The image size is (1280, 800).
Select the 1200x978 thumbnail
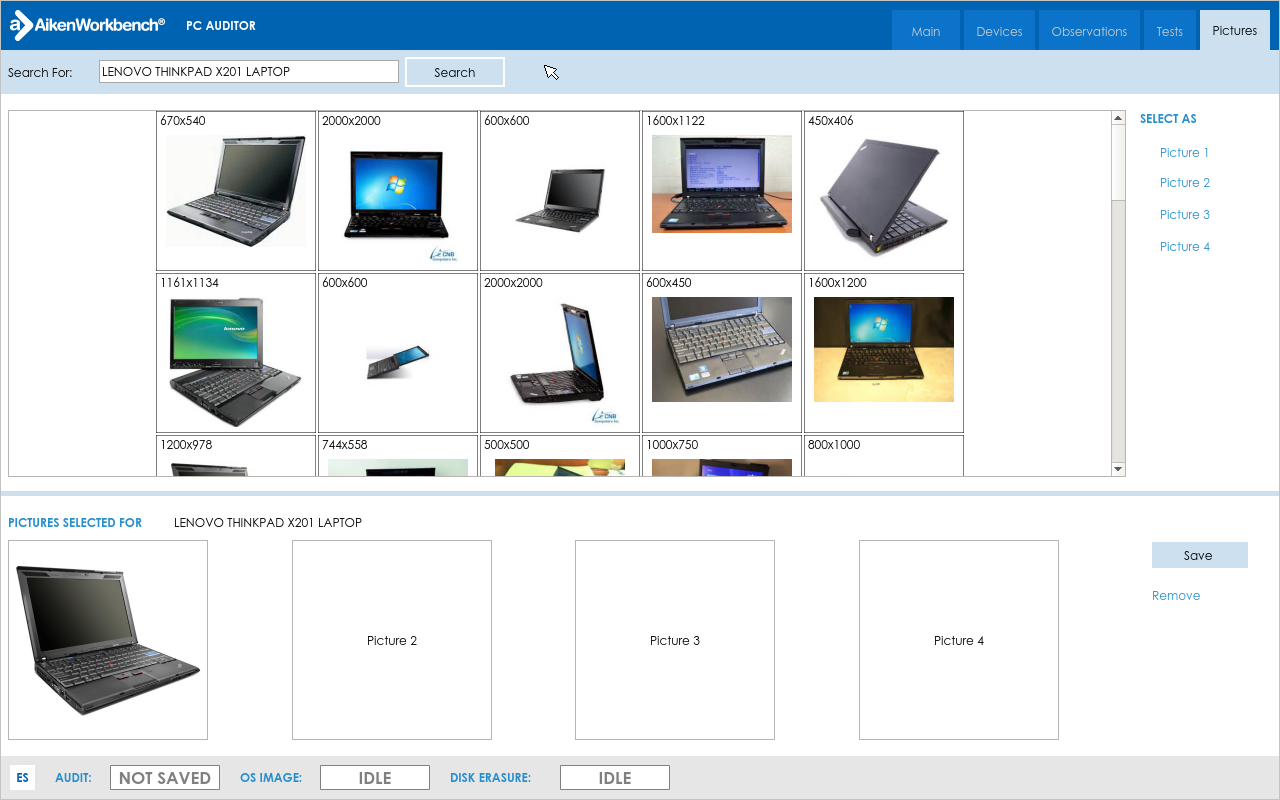pyautogui.click(x=236, y=456)
